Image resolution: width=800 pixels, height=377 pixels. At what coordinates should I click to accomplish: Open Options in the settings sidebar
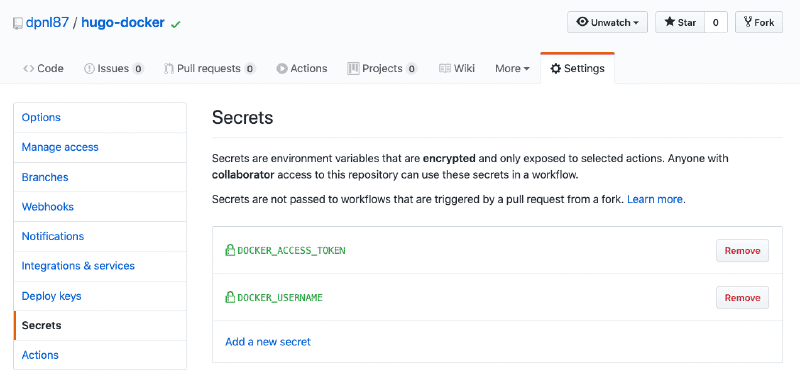coord(100,117)
